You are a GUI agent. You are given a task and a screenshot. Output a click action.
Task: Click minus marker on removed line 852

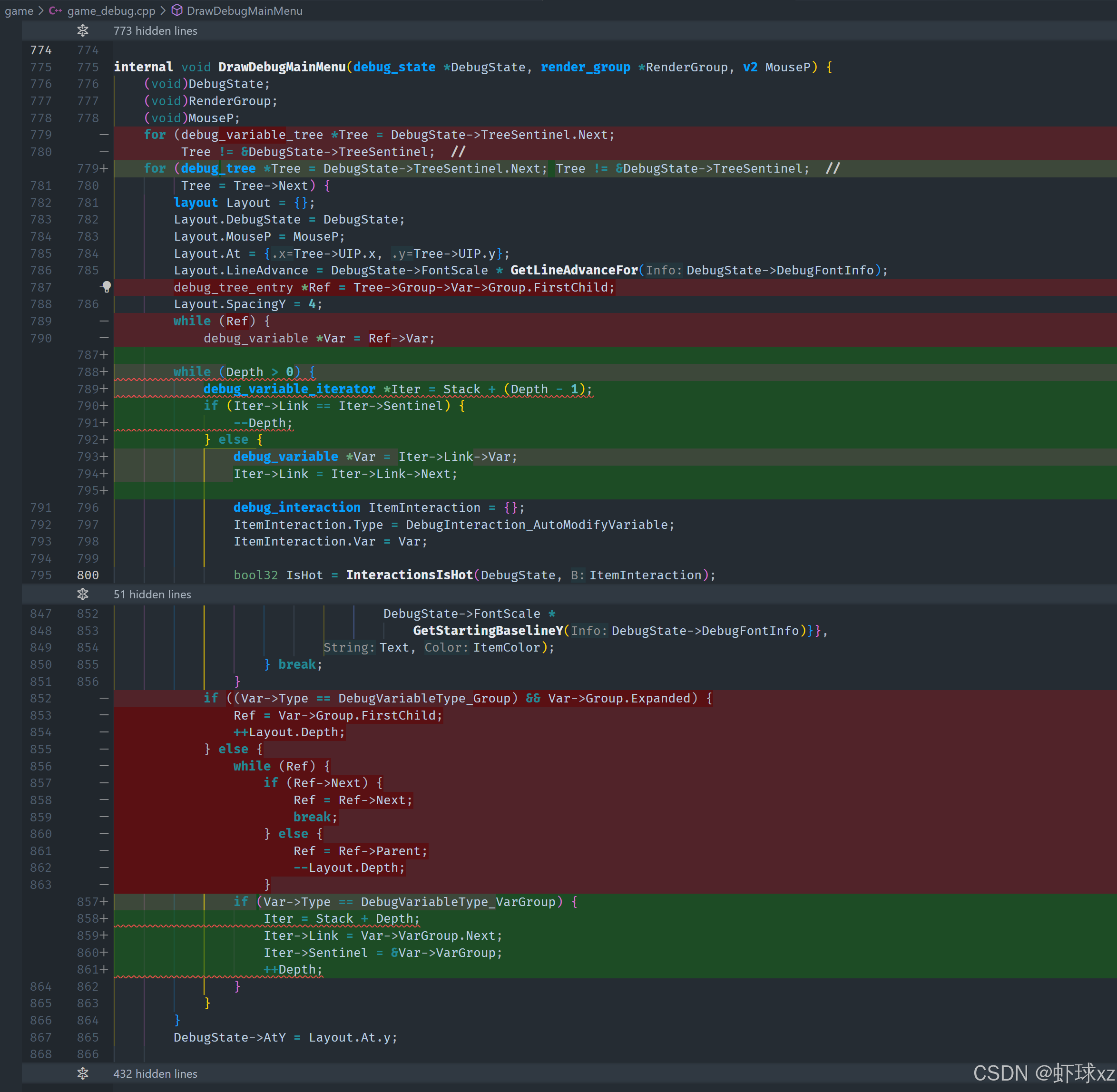pyautogui.click(x=104, y=698)
